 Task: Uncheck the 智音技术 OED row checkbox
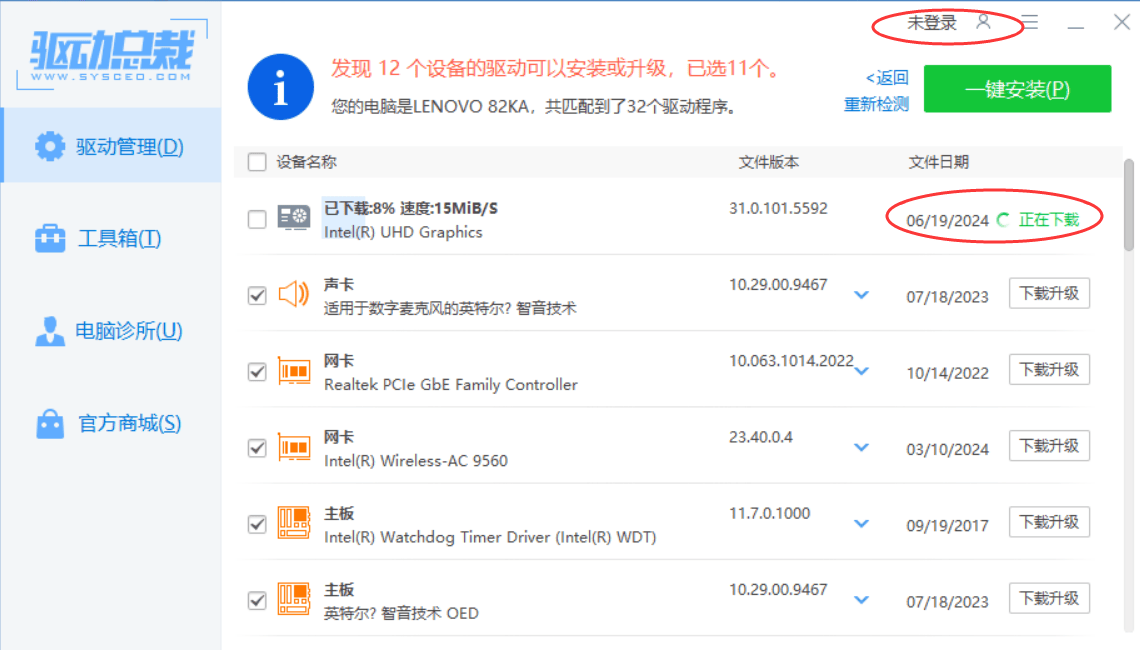point(257,601)
